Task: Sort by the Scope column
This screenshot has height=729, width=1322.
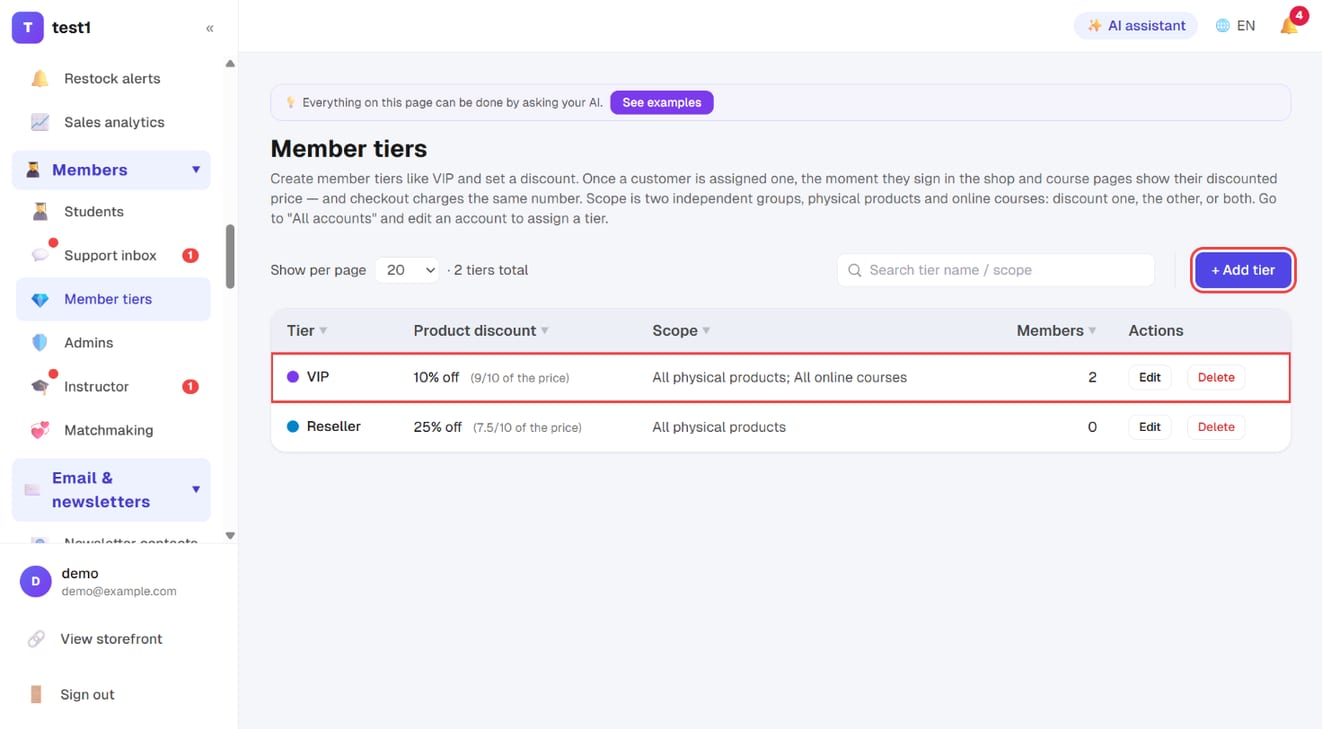Action: tap(682, 331)
